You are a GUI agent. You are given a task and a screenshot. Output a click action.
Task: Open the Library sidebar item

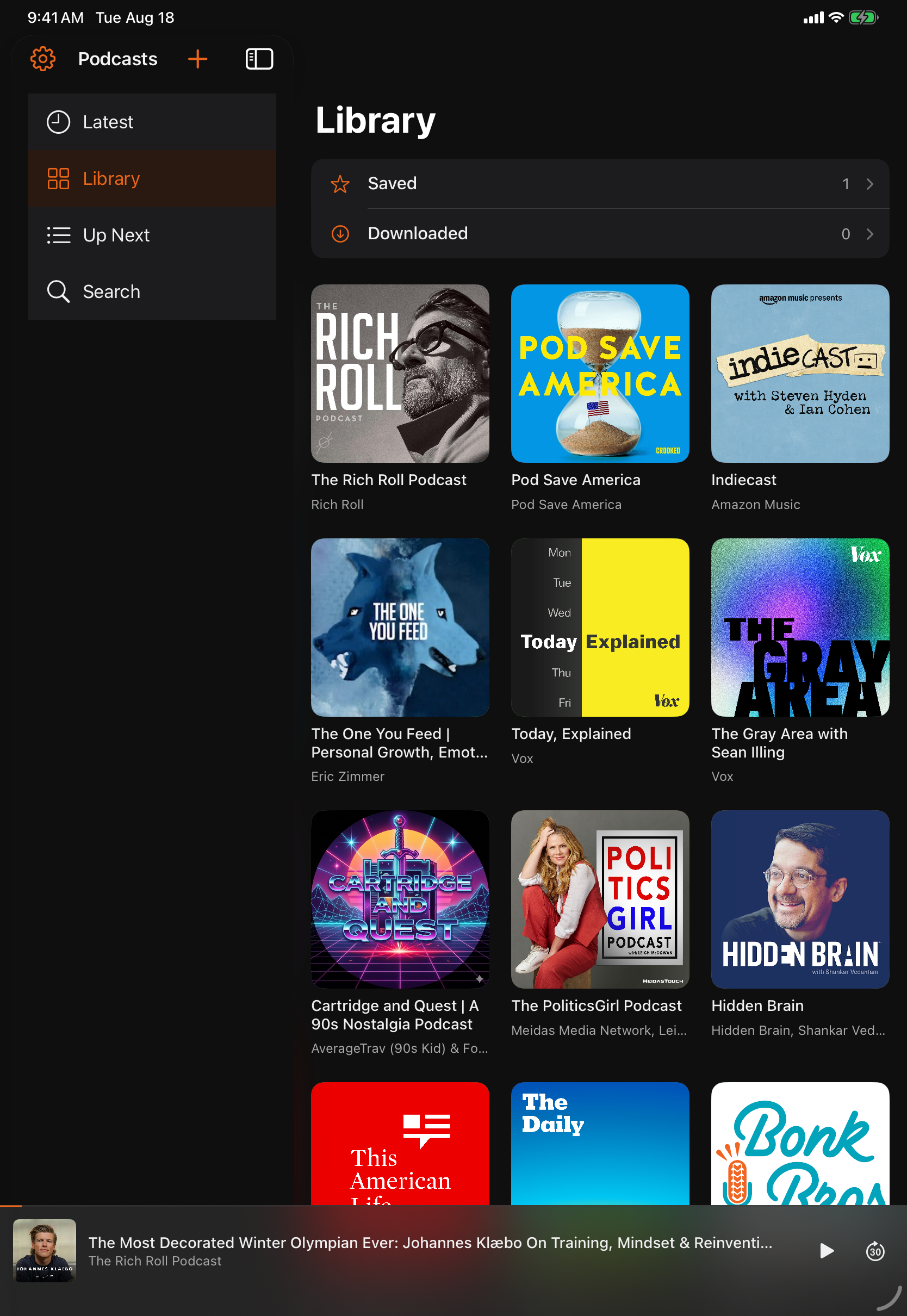pos(152,178)
